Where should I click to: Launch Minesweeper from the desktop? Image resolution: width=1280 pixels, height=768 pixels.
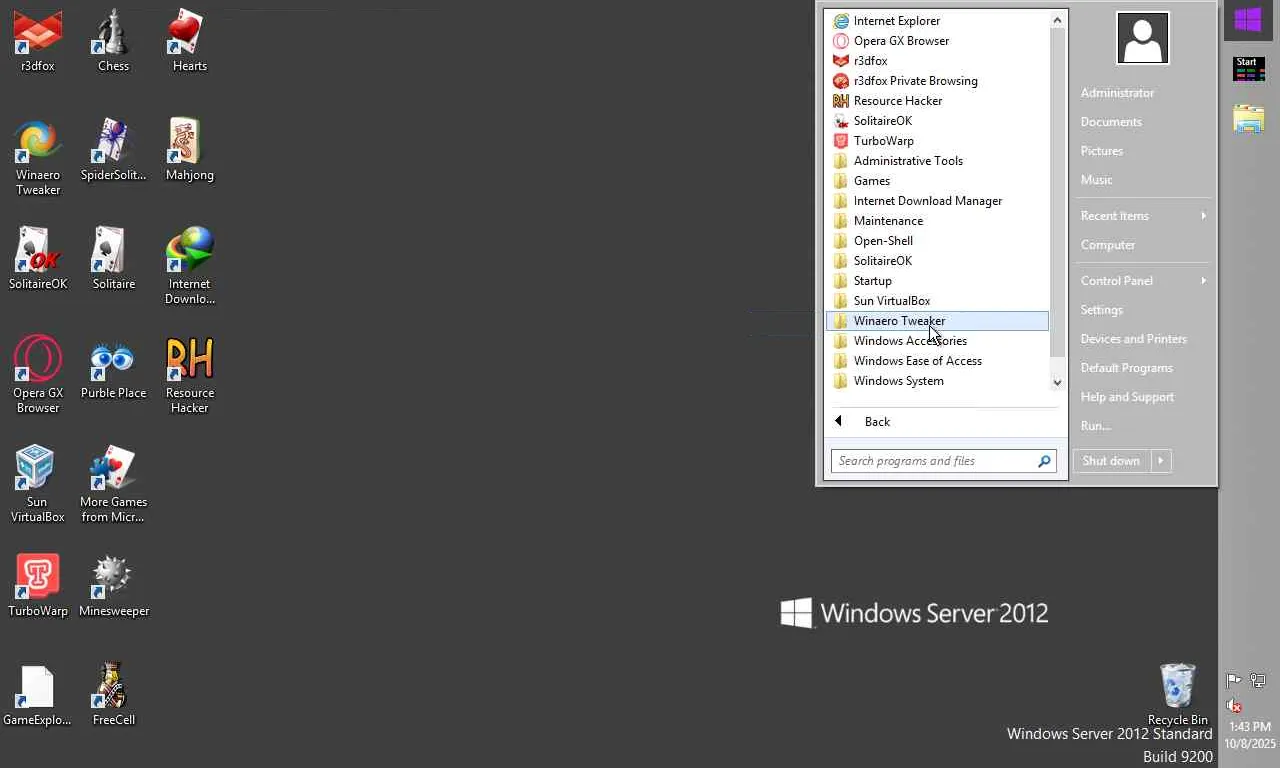click(x=113, y=586)
